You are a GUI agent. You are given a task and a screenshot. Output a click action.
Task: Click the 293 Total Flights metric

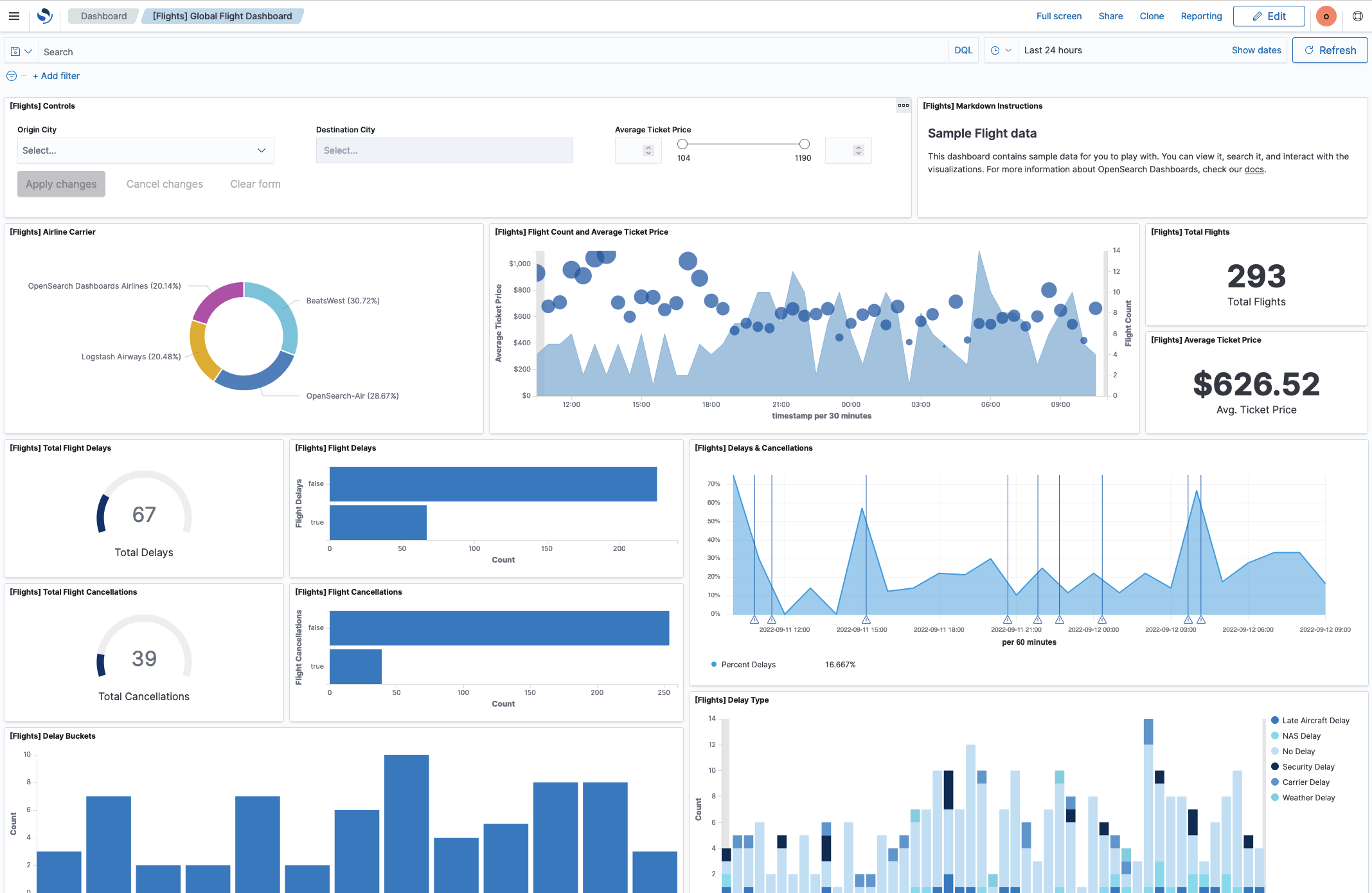coord(1256,277)
